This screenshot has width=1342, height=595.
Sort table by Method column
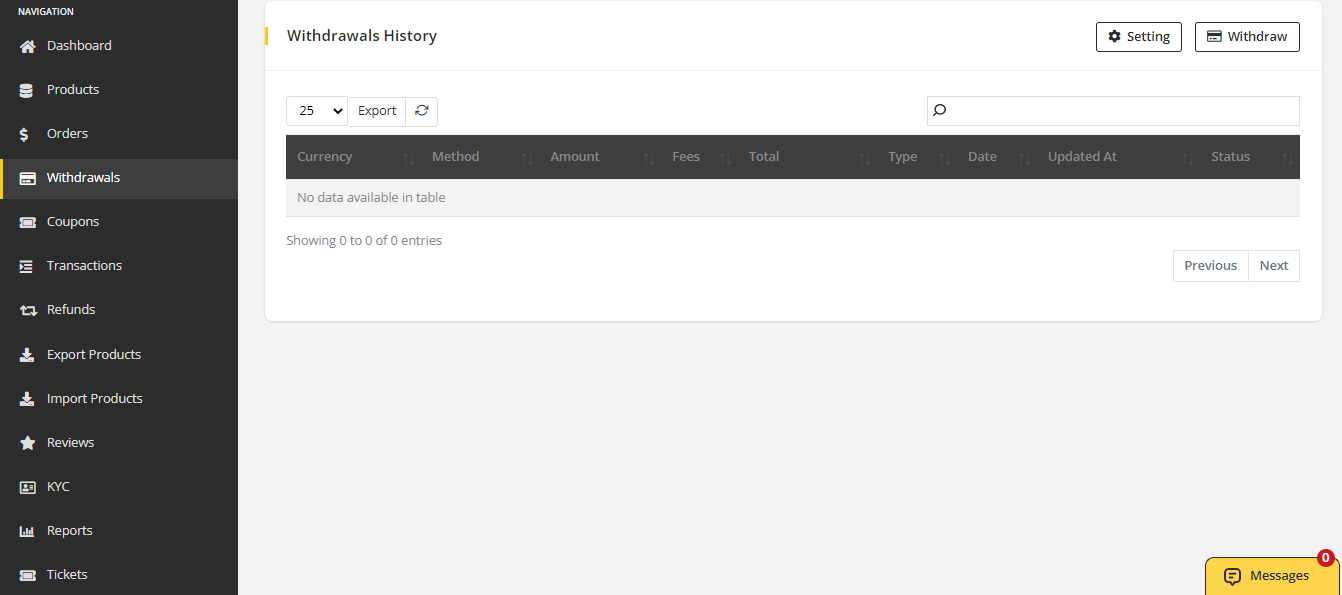click(480, 157)
